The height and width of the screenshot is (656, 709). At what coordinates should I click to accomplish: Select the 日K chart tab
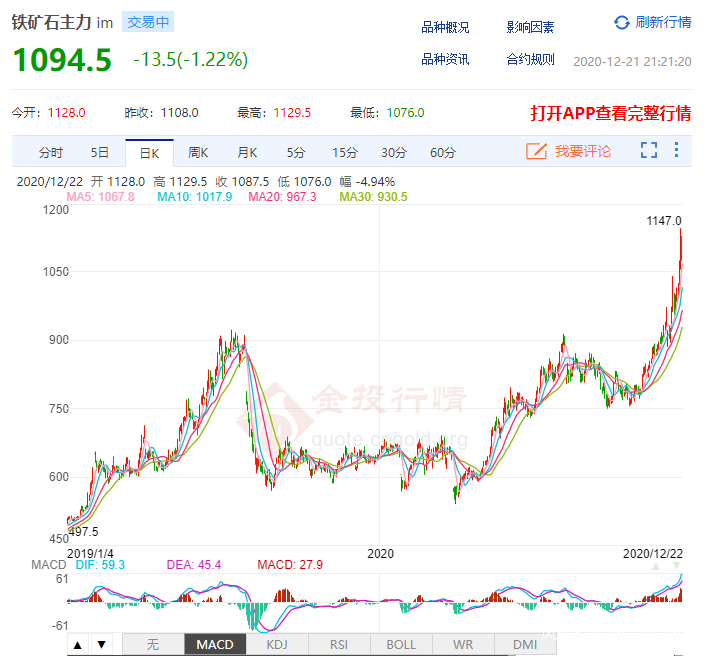pos(149,153)
